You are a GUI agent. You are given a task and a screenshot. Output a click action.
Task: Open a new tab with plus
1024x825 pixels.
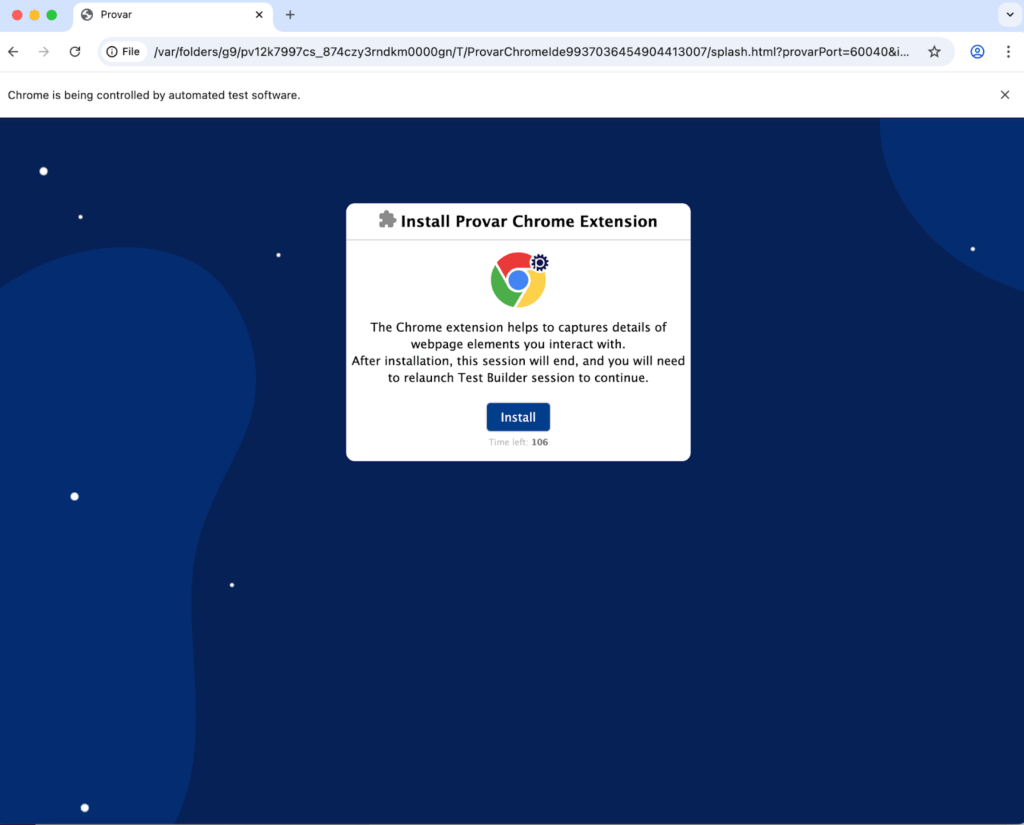[x=290, y=14]
